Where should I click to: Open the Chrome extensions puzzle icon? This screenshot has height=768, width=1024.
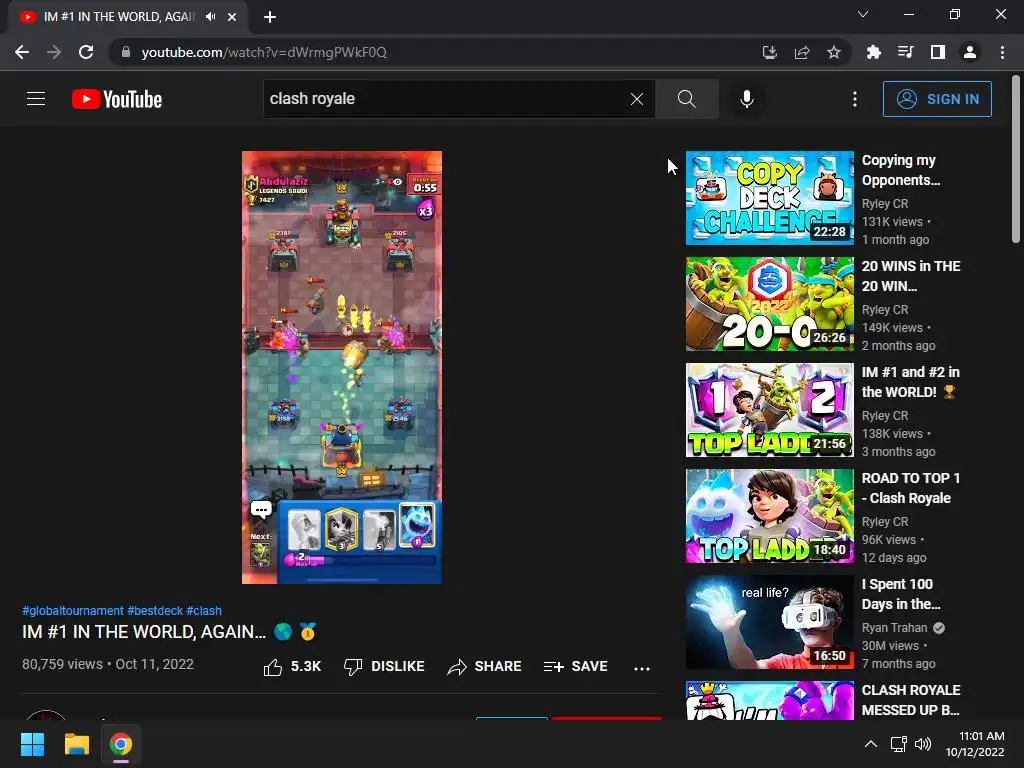[873, 52]
